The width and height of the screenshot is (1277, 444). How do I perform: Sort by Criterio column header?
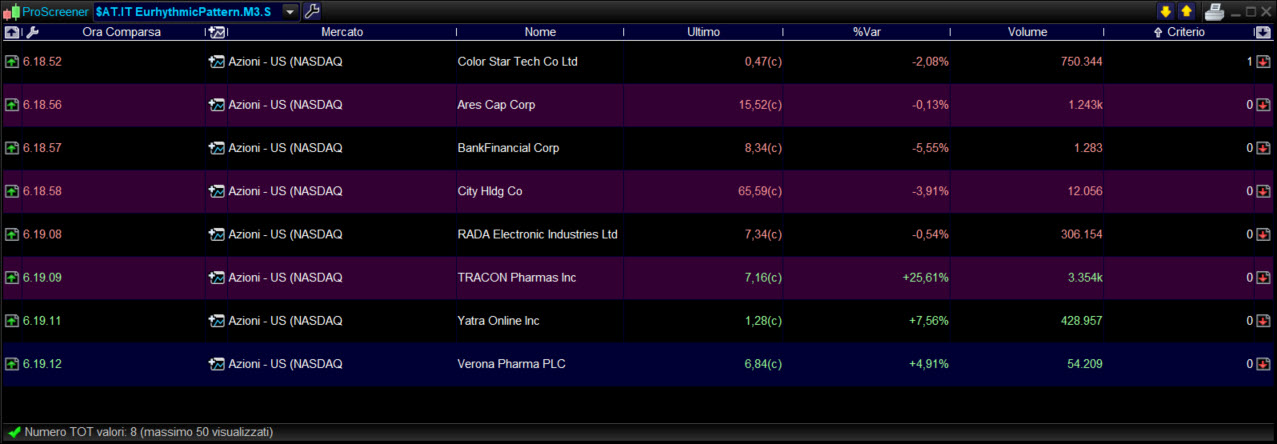[1185, 32]
